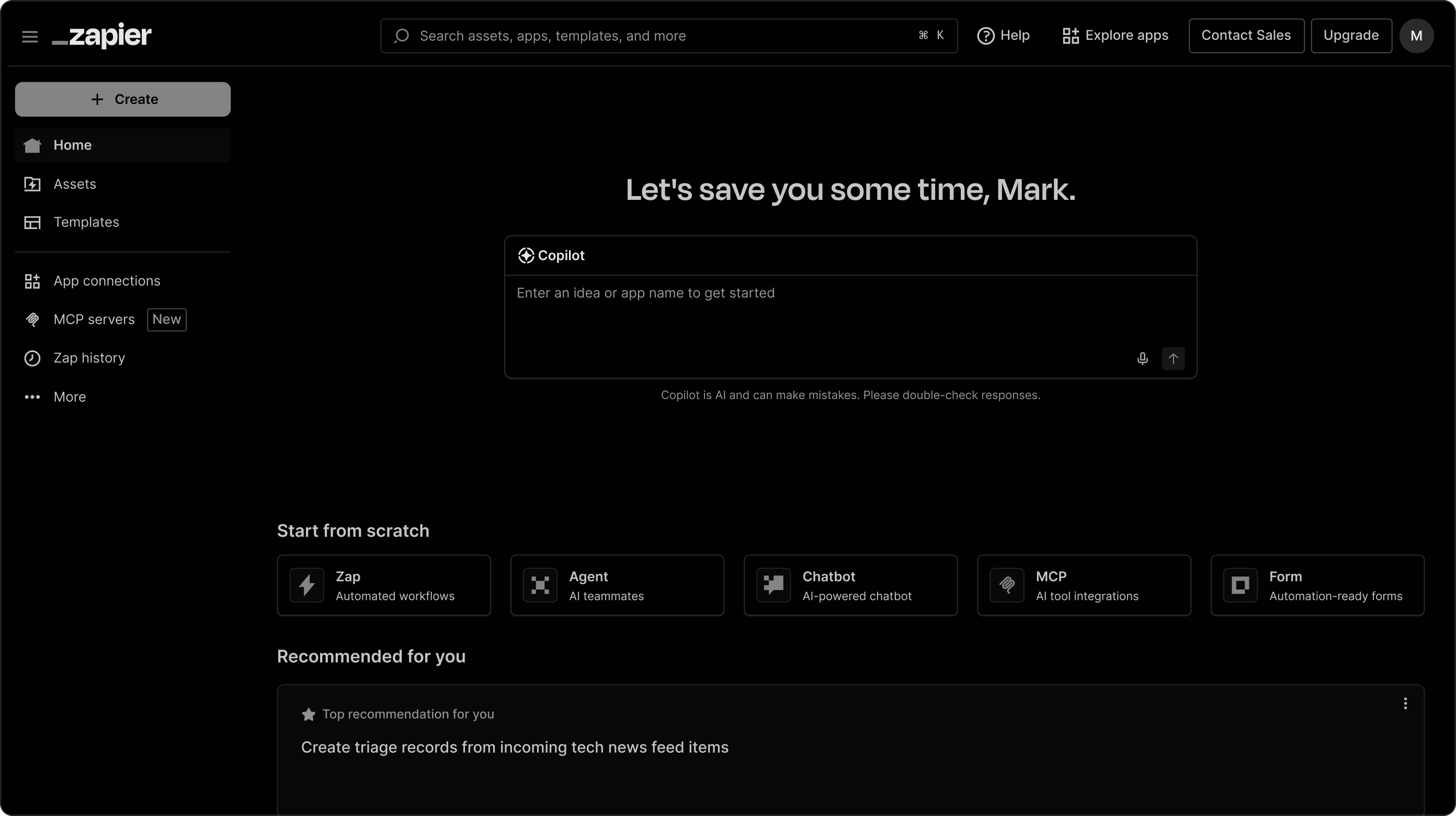Click the Copilot AI mistakes disclaimer
Image resolution: width=1456 pixels, height=816 pixels.
(851, 395)
